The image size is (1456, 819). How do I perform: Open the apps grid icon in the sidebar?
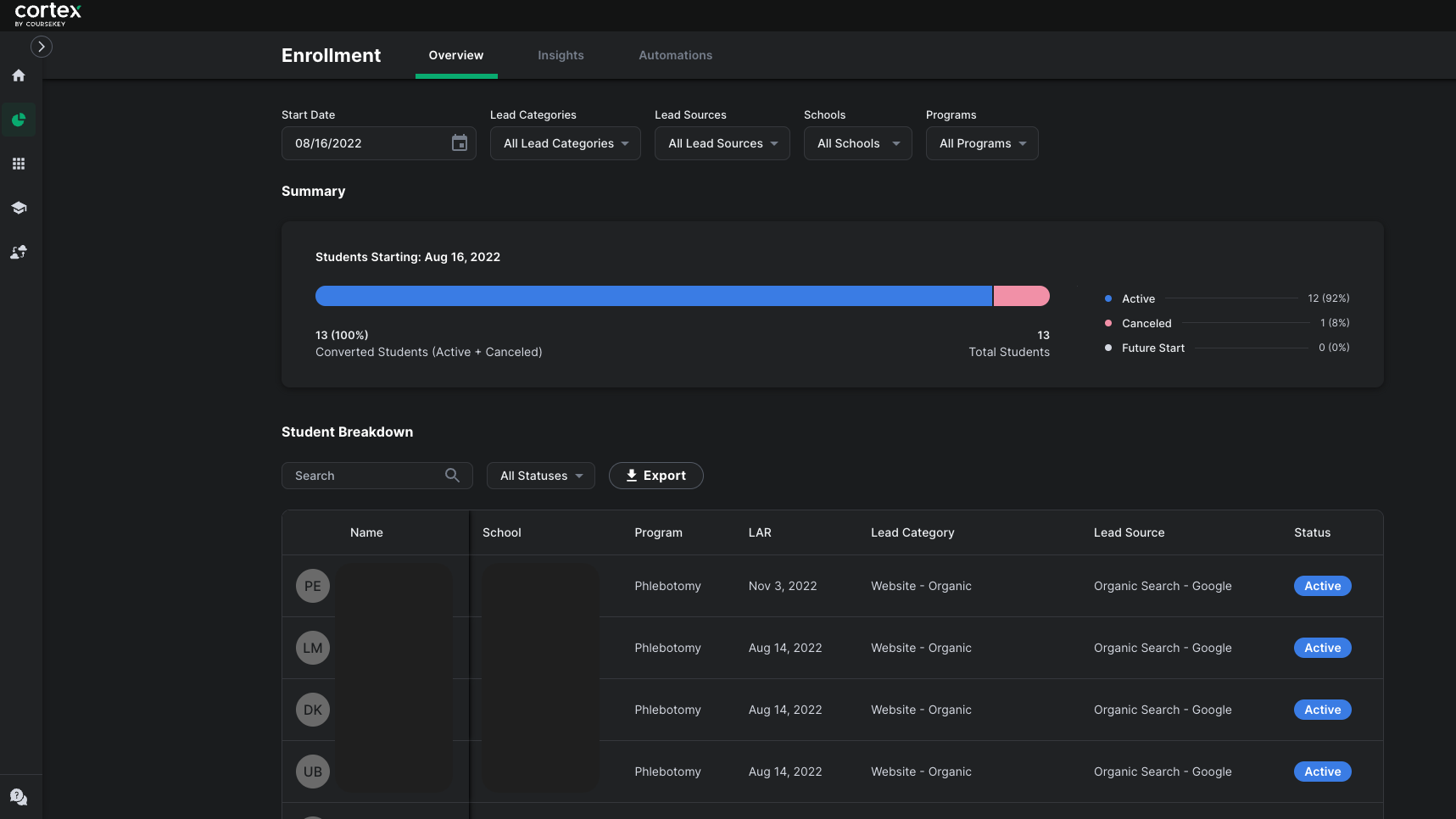19,164
